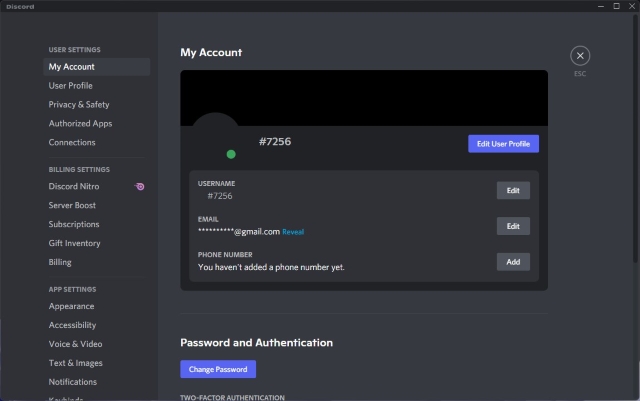Open Privacy & Safety settings
Image resolution: width=640 pixels, height=401 pixels.
tap(97, 105)
